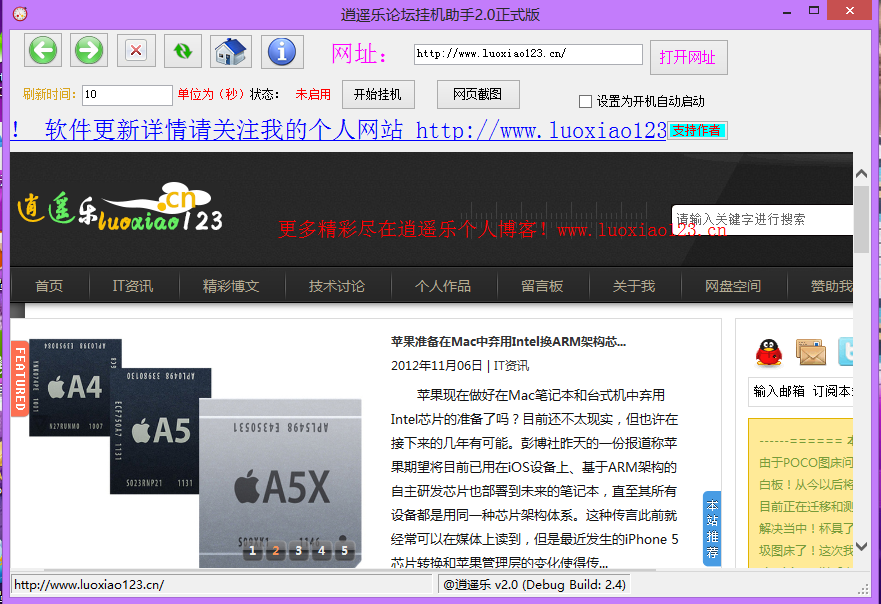Click the 刷新时间 seconds input field

pos(127,95)
